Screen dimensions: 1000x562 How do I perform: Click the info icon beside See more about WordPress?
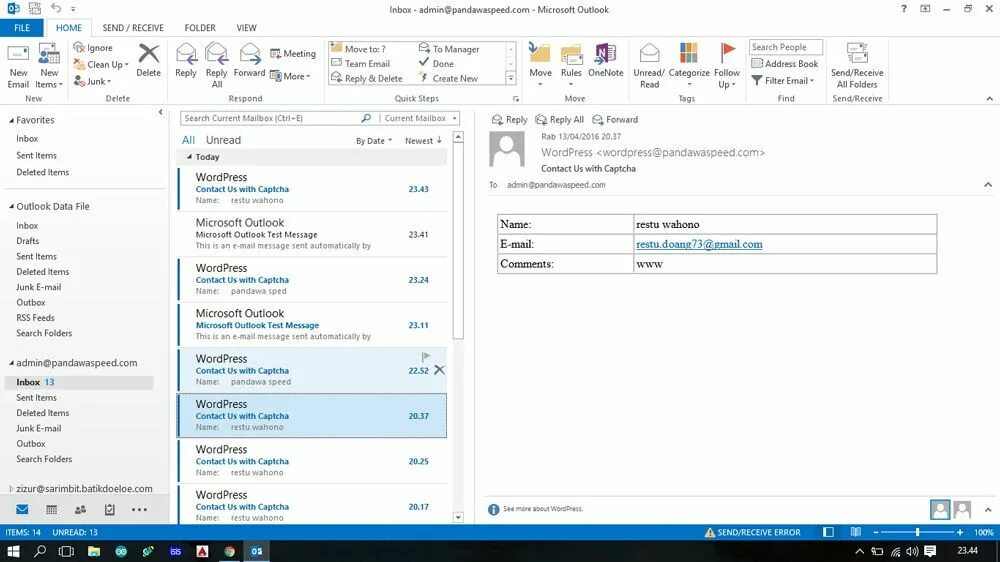tap(494, 509)
